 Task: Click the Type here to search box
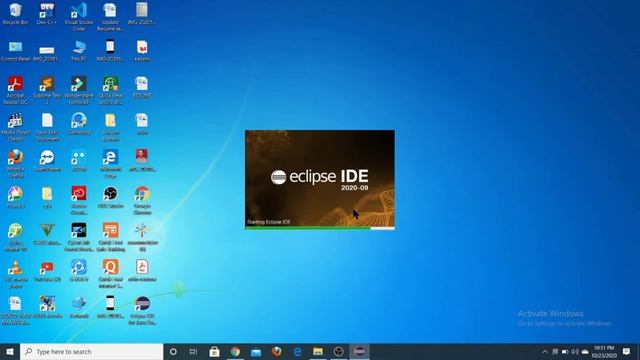coord(91,351)
